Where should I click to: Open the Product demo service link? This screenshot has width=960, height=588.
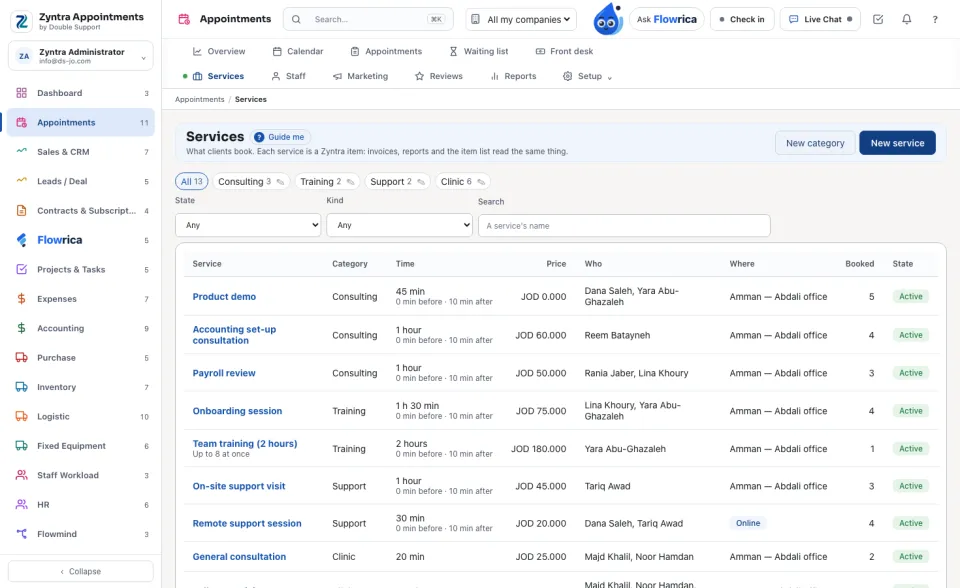coord(224,297)
